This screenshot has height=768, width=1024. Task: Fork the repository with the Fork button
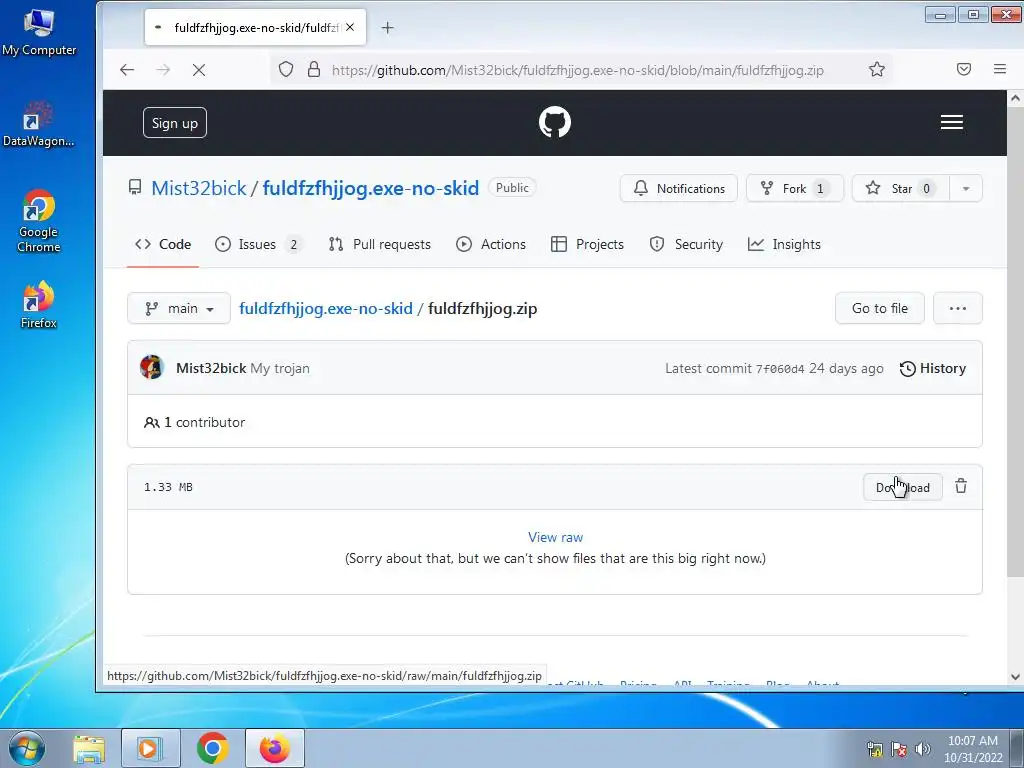point(795,189)
